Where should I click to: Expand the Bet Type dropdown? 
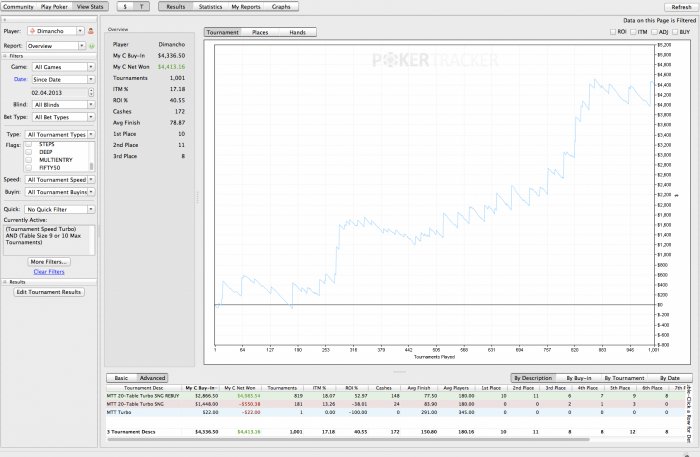(58, 116)
